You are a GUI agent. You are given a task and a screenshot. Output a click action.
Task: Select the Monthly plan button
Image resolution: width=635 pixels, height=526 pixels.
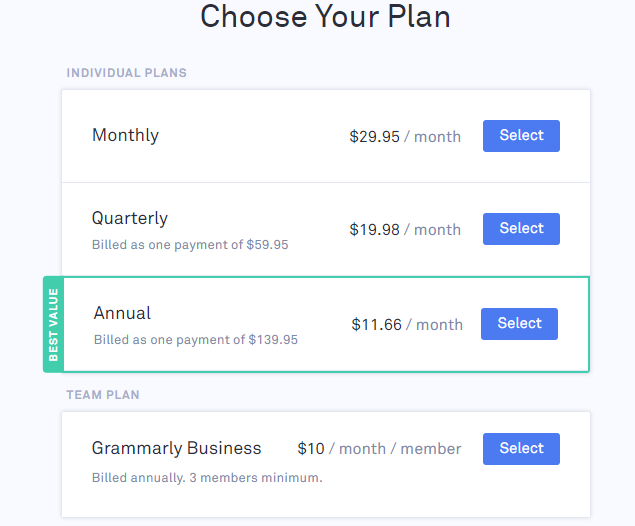[x=521, y=136]
